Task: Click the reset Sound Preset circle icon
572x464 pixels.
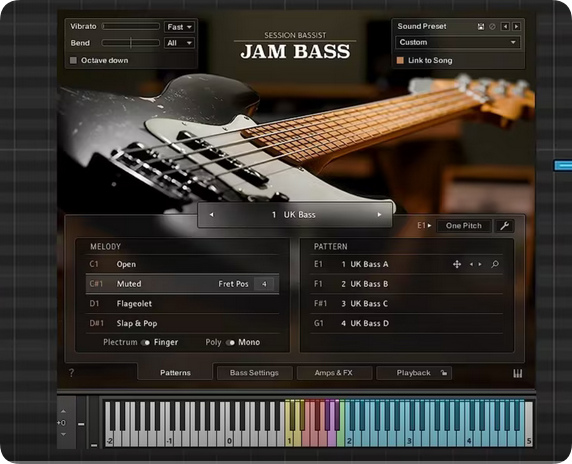Action: (x=492, y=27)
